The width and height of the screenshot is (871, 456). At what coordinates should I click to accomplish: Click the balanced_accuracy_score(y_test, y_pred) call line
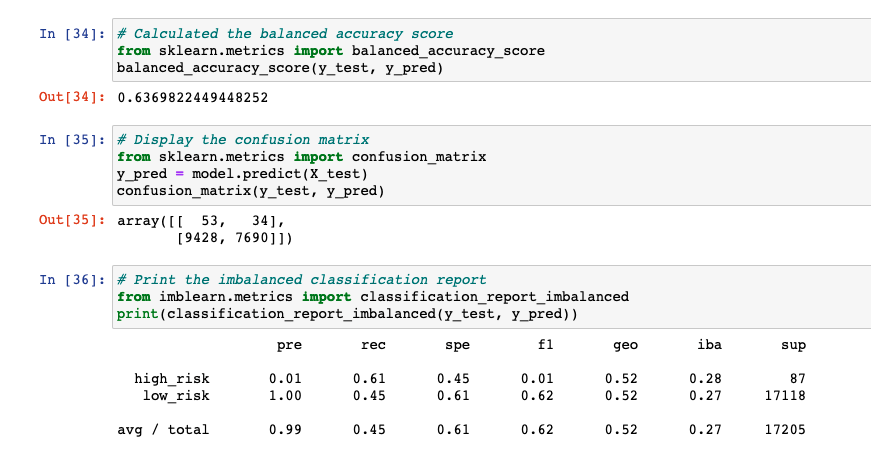tap(280, 68)
